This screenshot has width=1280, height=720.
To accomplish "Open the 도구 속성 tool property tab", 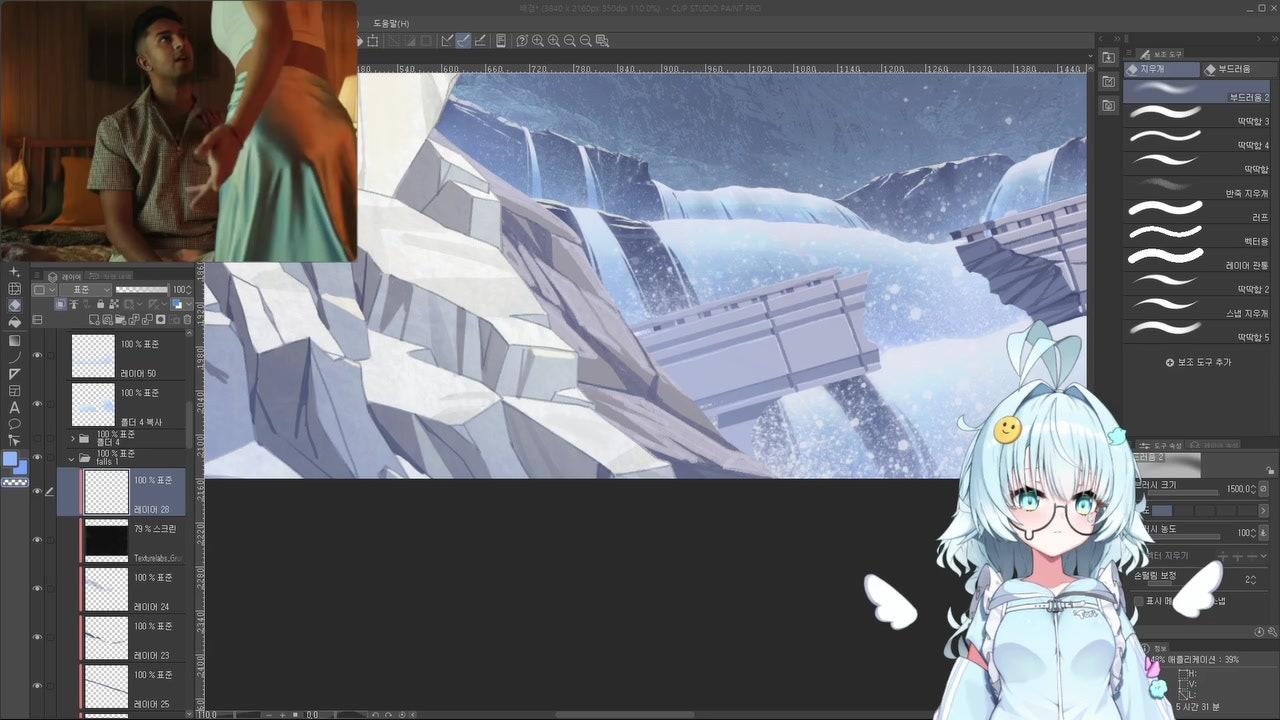I will pos(1163,445).
